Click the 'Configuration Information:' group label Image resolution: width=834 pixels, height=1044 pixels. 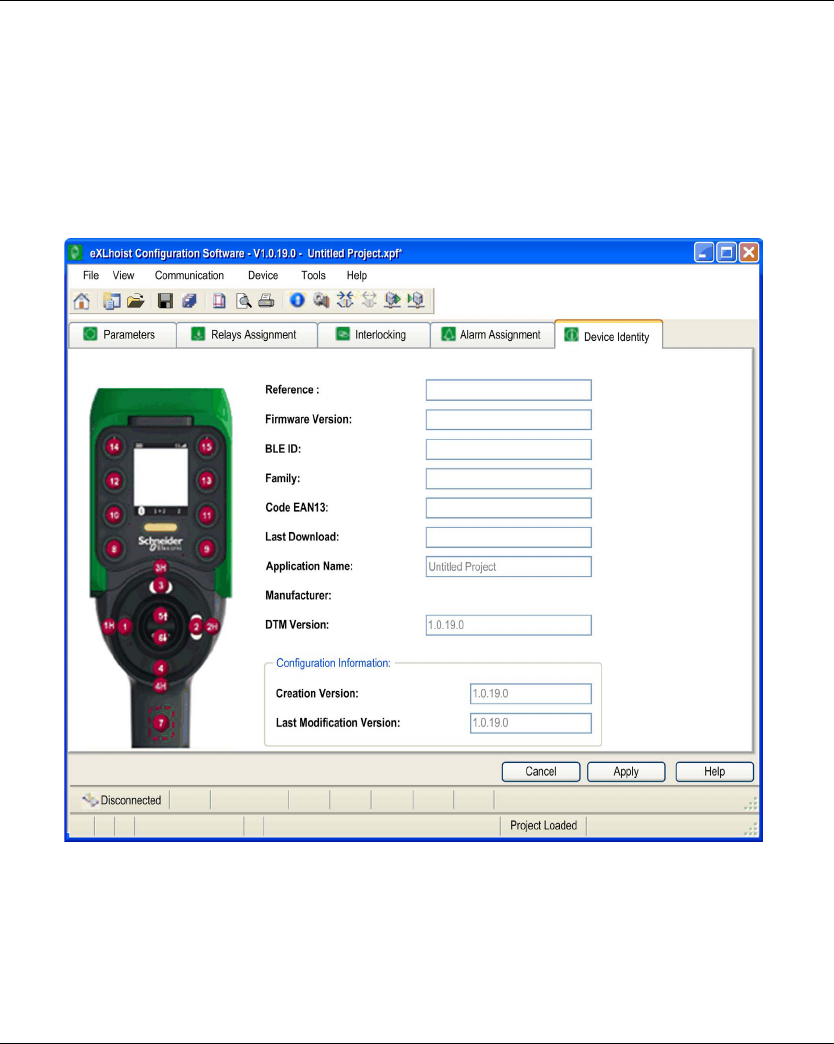pyautogui.click(x=333, y=663)
